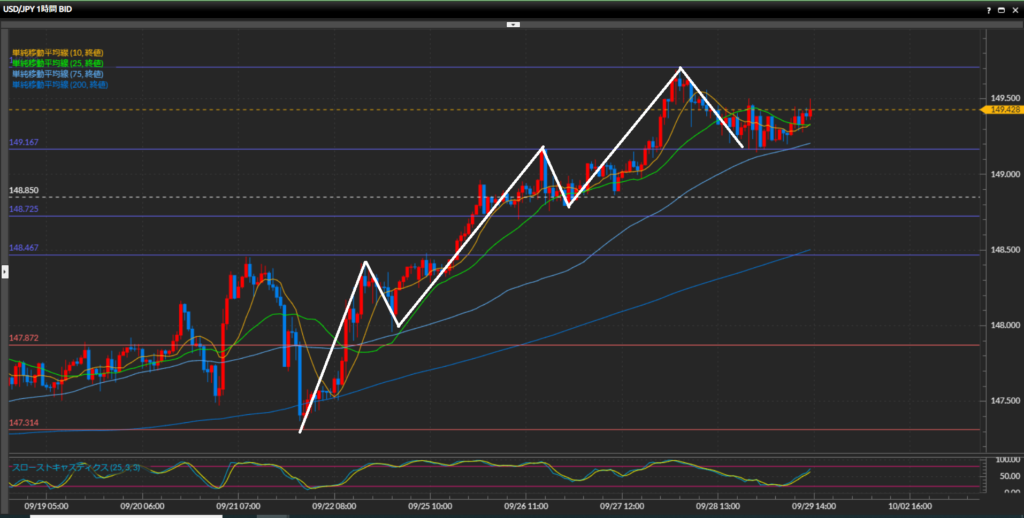
Task: Select the 149.167 horizontal line label
Action: [23, 143]
